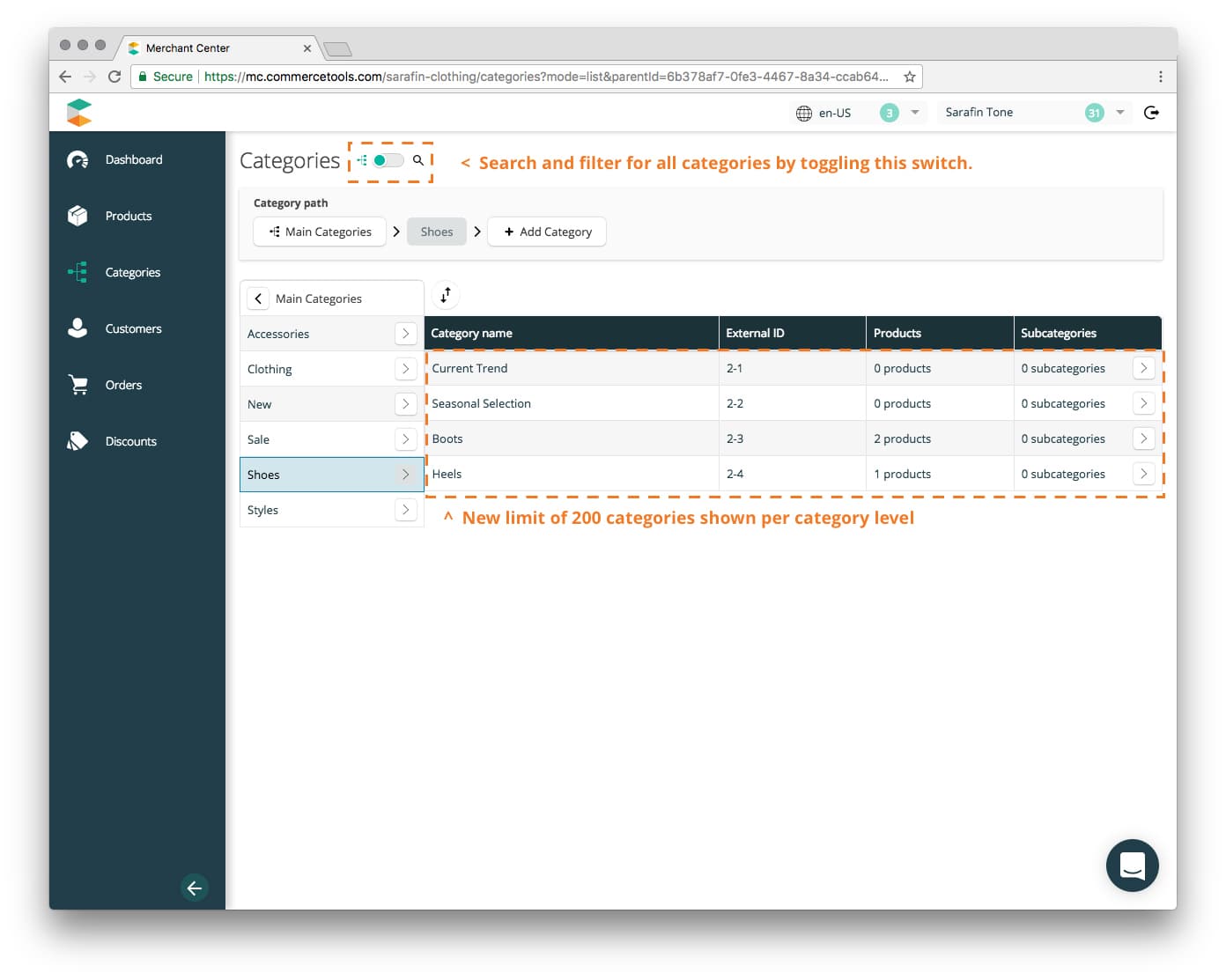This screenshot has width=1226, height=980.
Task: Expand the Styles category chevron
Action: (x=405, y=509)
